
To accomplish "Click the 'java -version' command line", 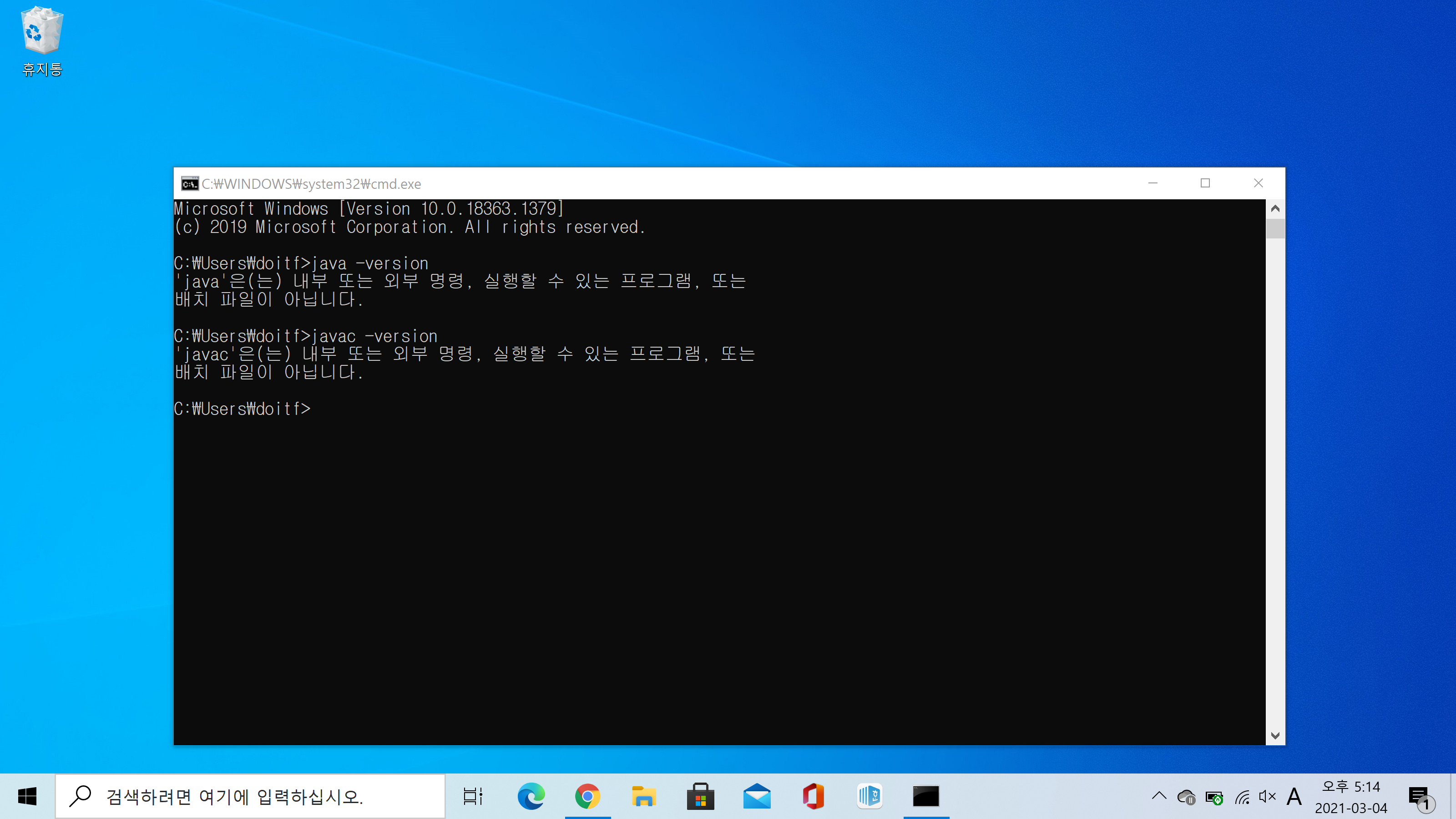I will pos(301,263).
